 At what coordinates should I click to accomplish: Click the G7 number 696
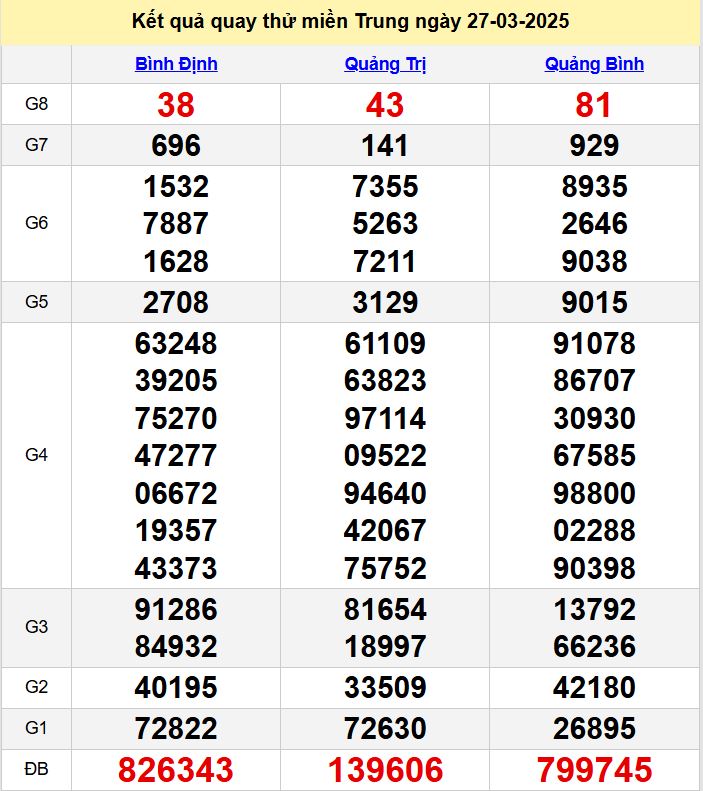pyautogui.click(x=176, y=146)
